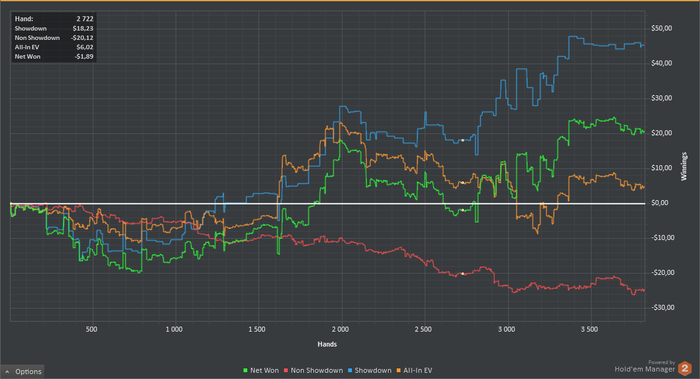Click the 1 000 hands axis label
Screen dimensions: 700x379
pos(174,329)
